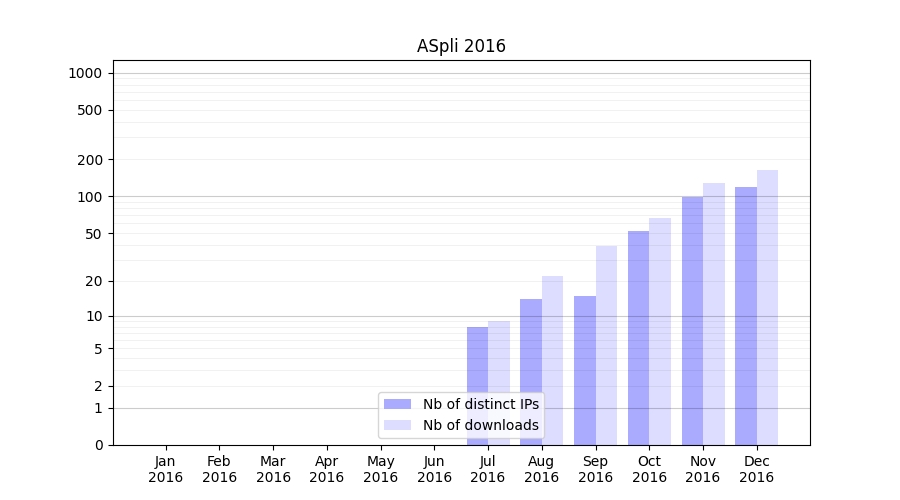Click the Oct 2016 distinct IPs bar
This screenshot has height=500, width=900.
pyautogui.click(x=638, y=337)
